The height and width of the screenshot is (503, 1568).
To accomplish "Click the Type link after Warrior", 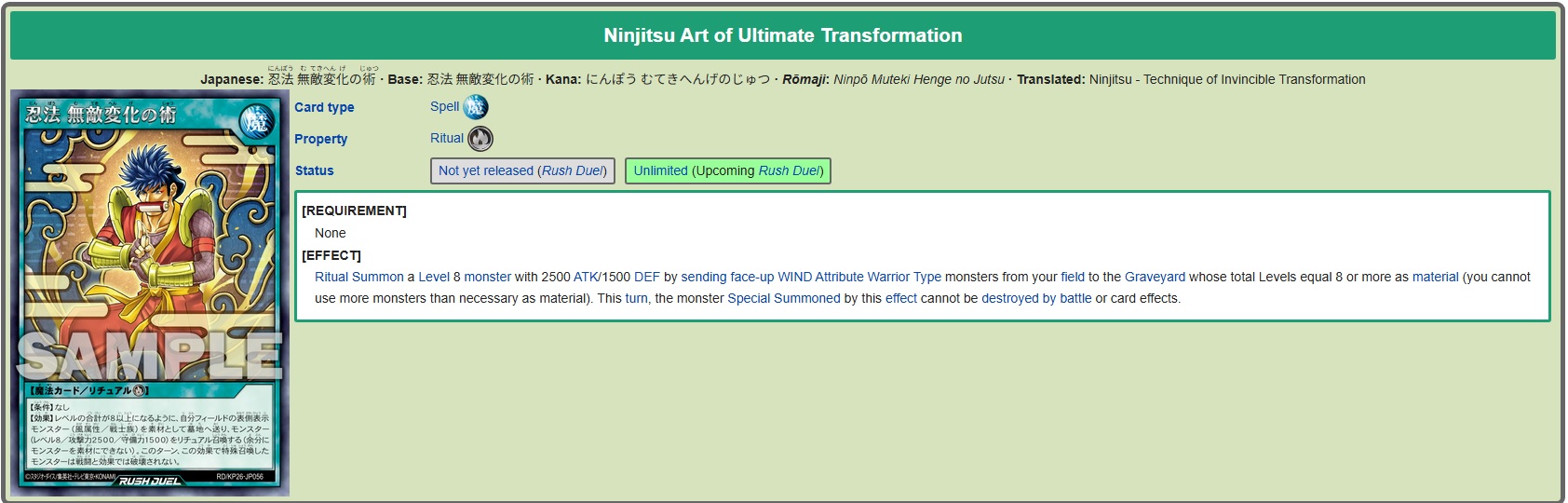I will [927, 277].
